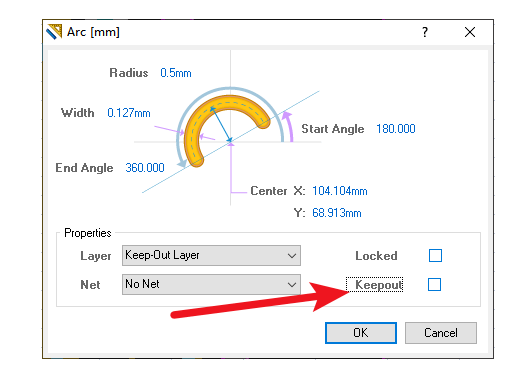This screenshot has height=376, width=530.
Task: Select the No Net combo box
Action: [x=211, y=284]
